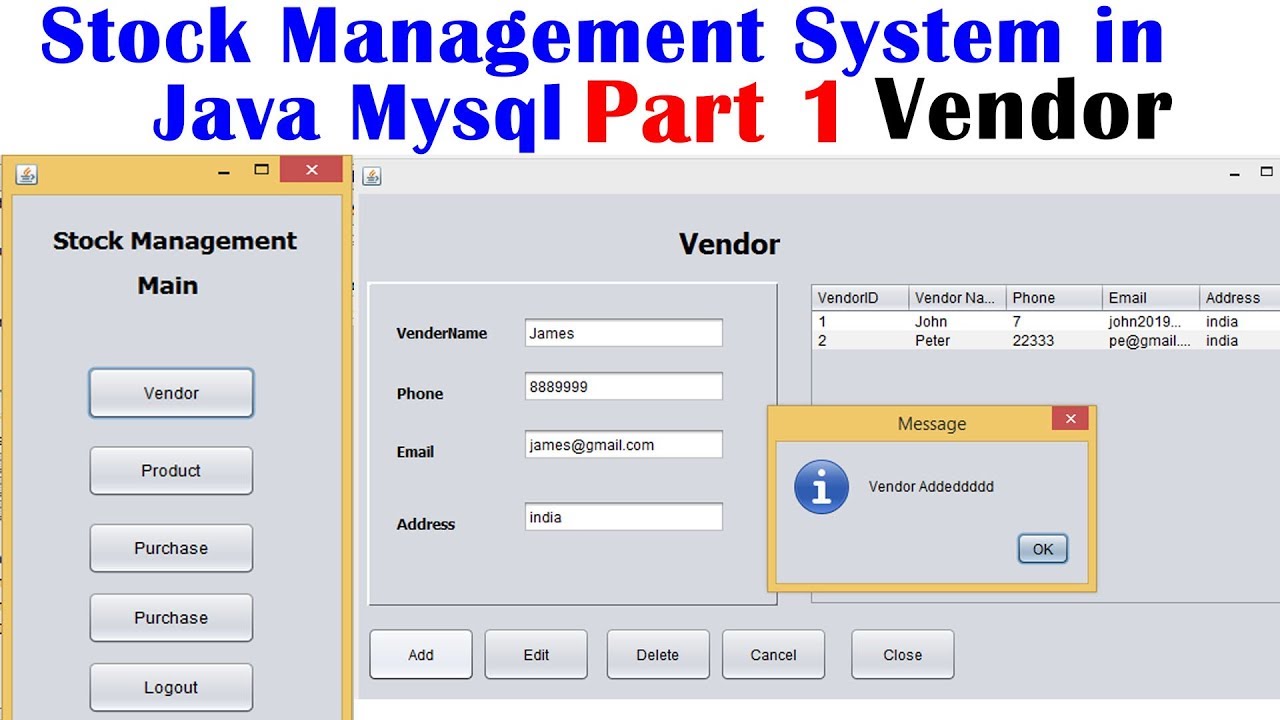Confirm the message by clicking OK
1280x720 pixels.
[1043, 549]
